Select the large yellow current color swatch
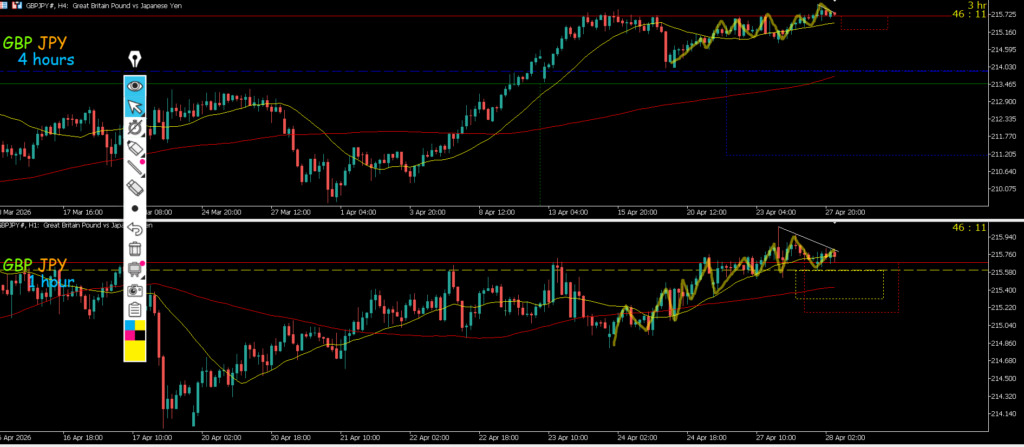Viewport: 1024px width, 447px height. (x=135, y=351)
